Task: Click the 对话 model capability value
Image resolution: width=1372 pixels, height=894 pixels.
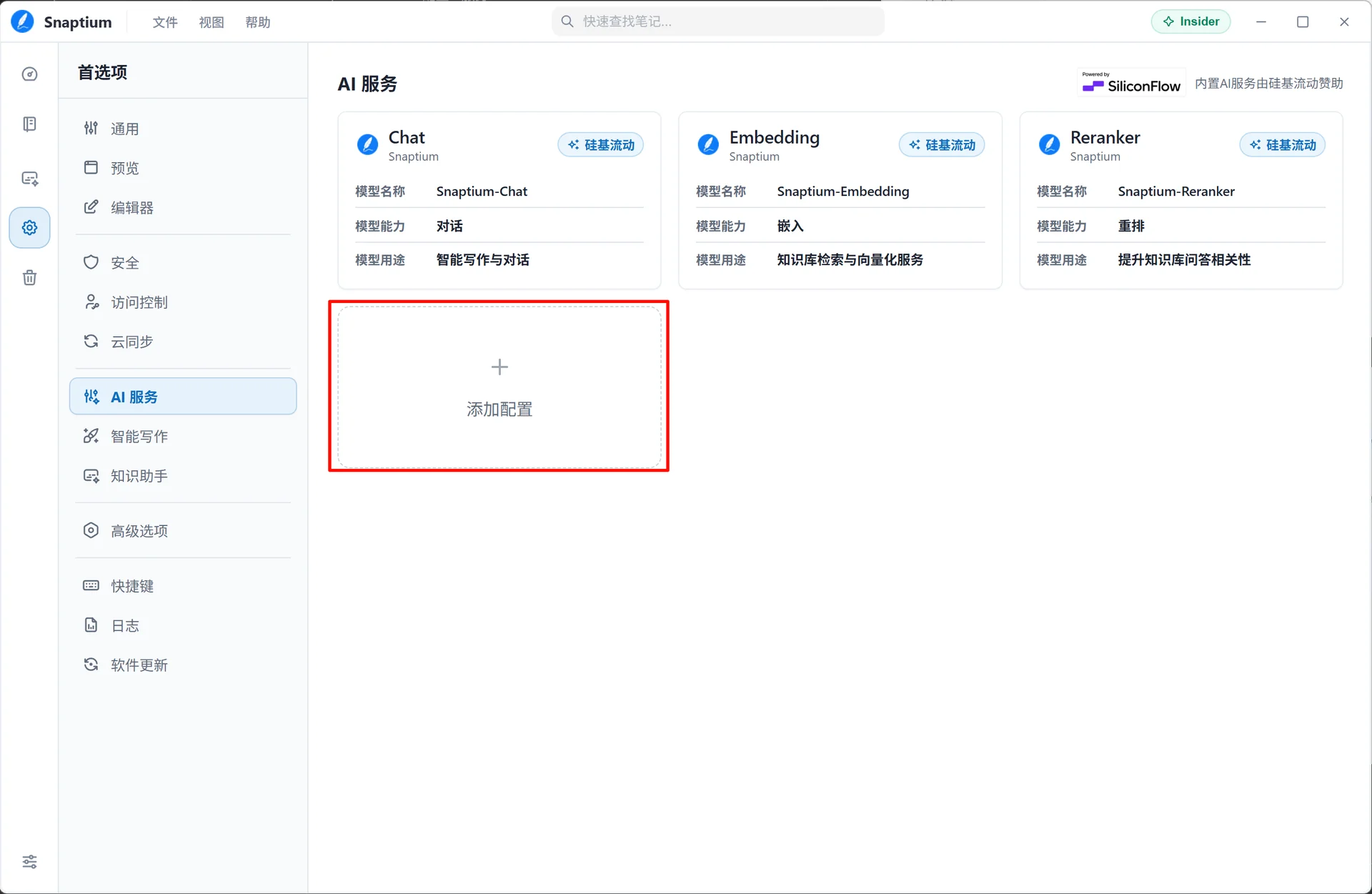Action: point(449,226)
